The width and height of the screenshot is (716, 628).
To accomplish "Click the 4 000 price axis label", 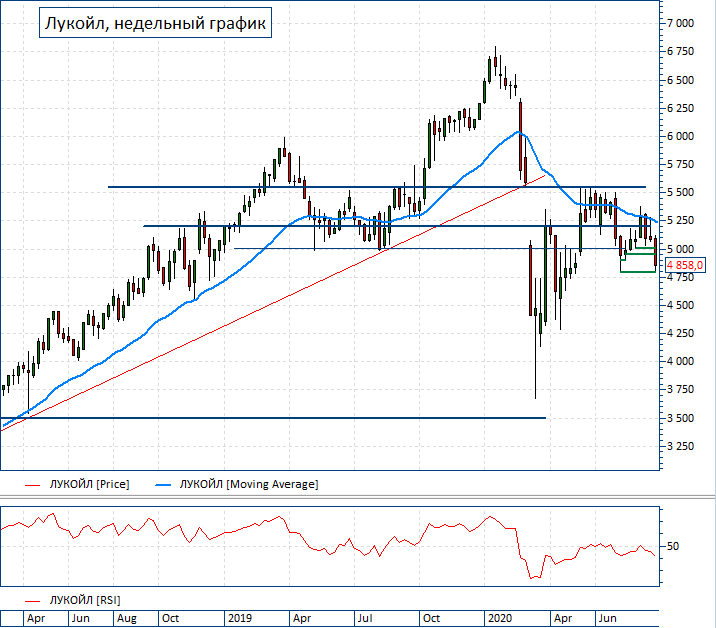I will [680, 361].
